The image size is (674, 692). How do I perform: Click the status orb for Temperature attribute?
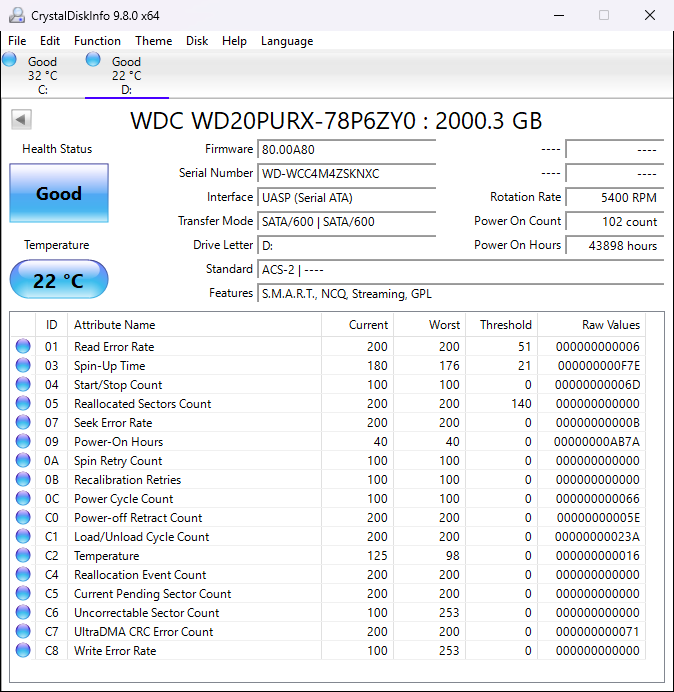[23, 556]
